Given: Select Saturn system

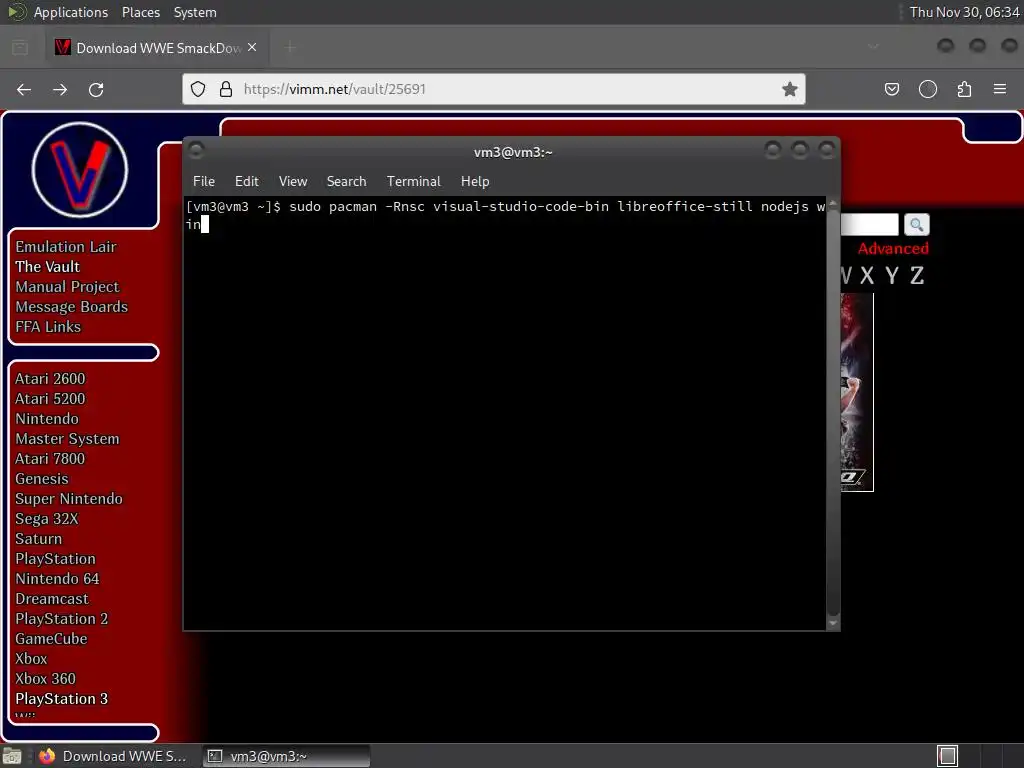Looking at the screenshot, I should click(x=39, y=539).
